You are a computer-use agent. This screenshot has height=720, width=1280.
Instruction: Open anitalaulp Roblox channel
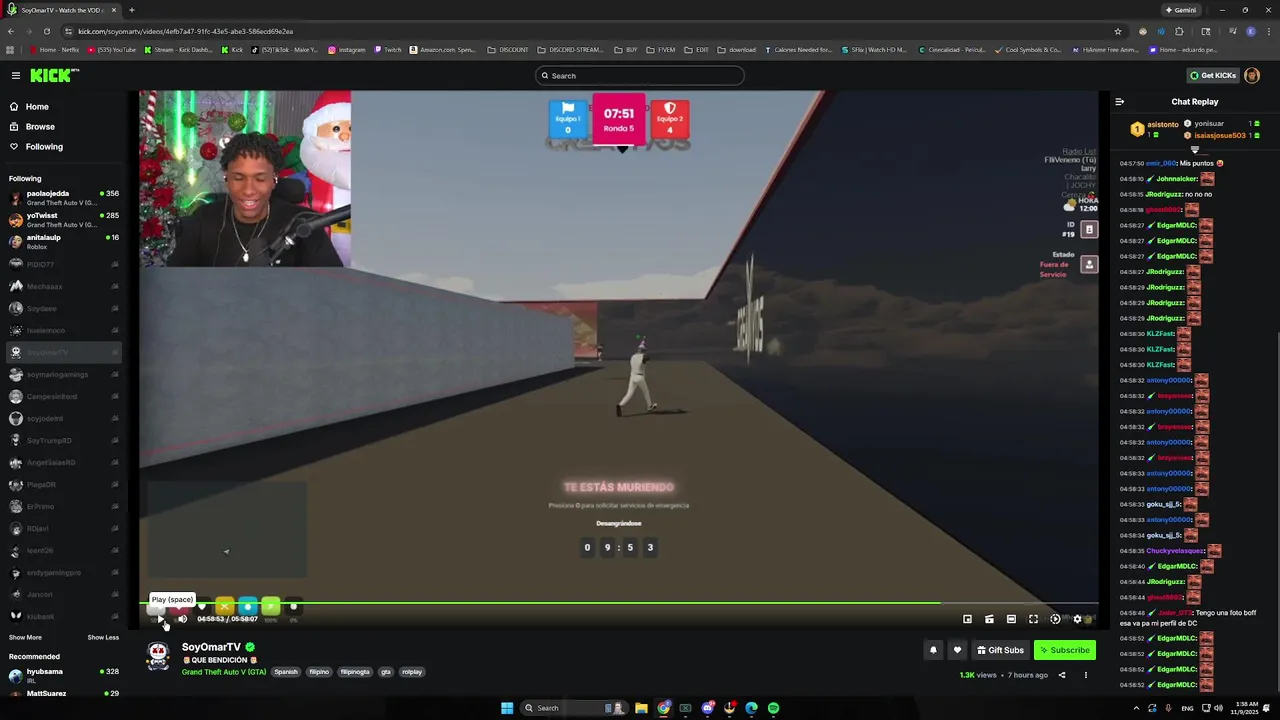[x=64, y=242]
